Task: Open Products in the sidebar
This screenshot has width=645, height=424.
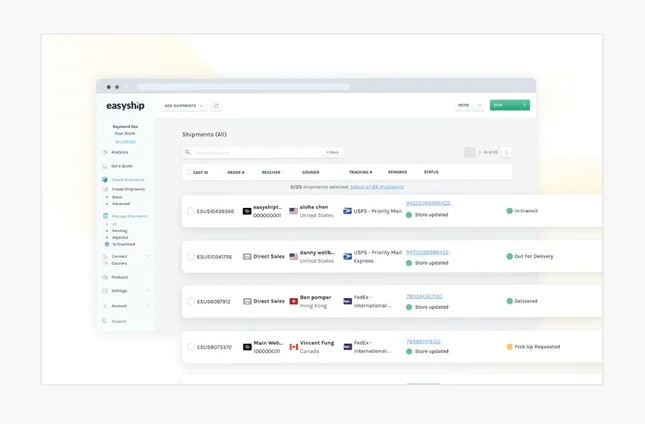Action: [120, 277]
